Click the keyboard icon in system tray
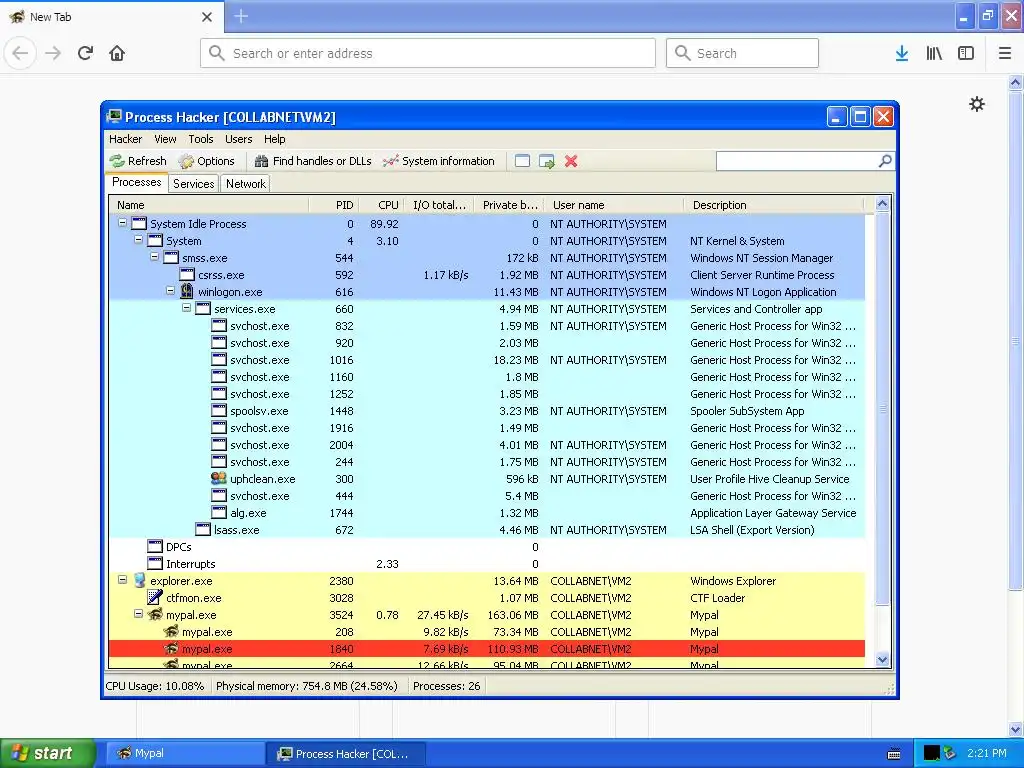Image resolution: width=1024 pixels, height=768 pixels. point(894,754)
